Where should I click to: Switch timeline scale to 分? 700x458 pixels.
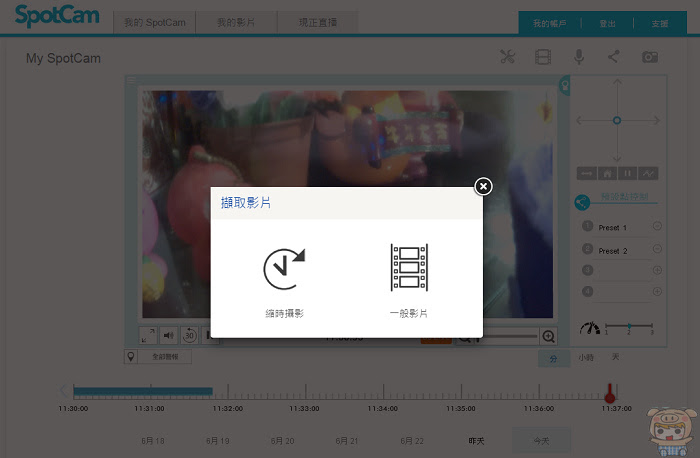[554, 358]
